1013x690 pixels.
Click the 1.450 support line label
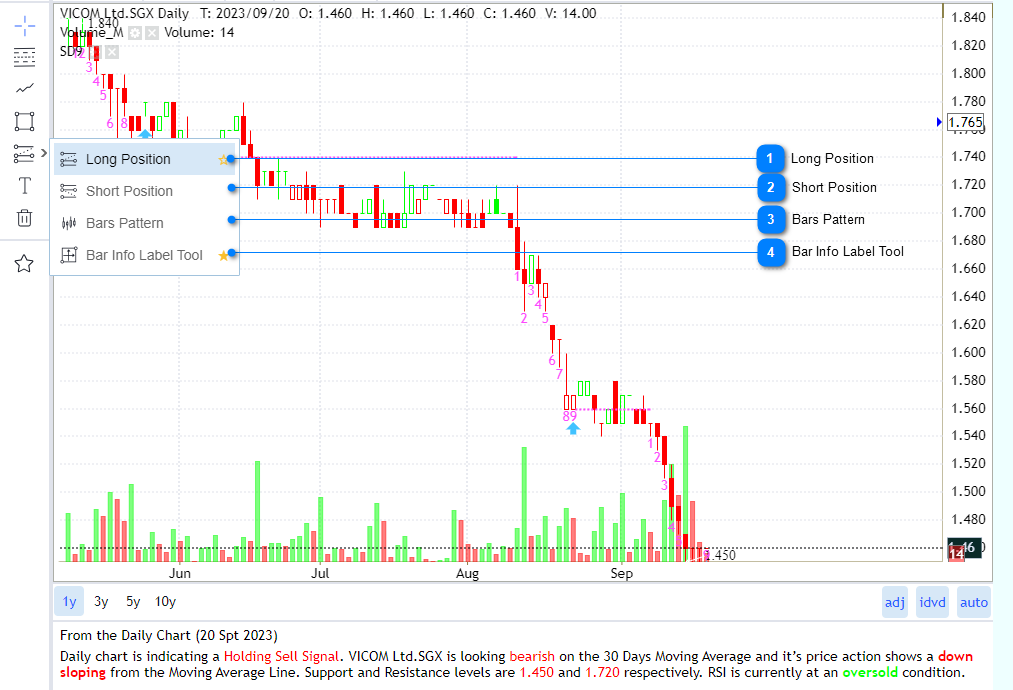pos(720,555)
